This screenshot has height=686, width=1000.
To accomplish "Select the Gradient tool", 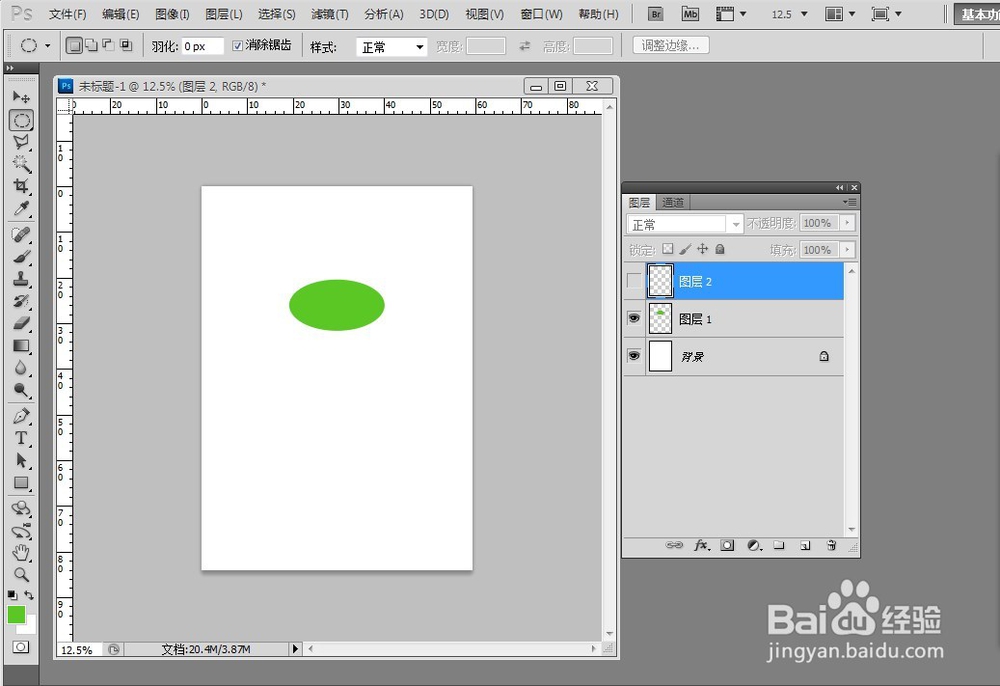I will pos(21,346).
